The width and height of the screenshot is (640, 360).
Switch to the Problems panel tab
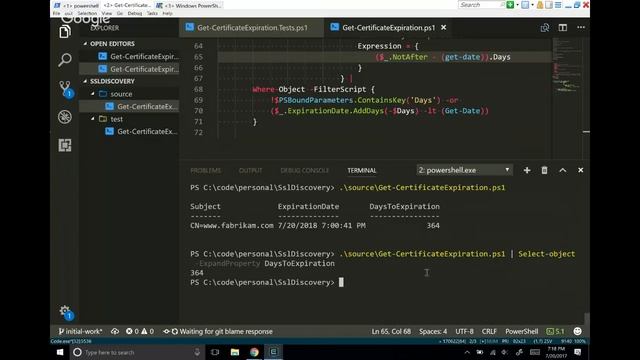[206, 171]
